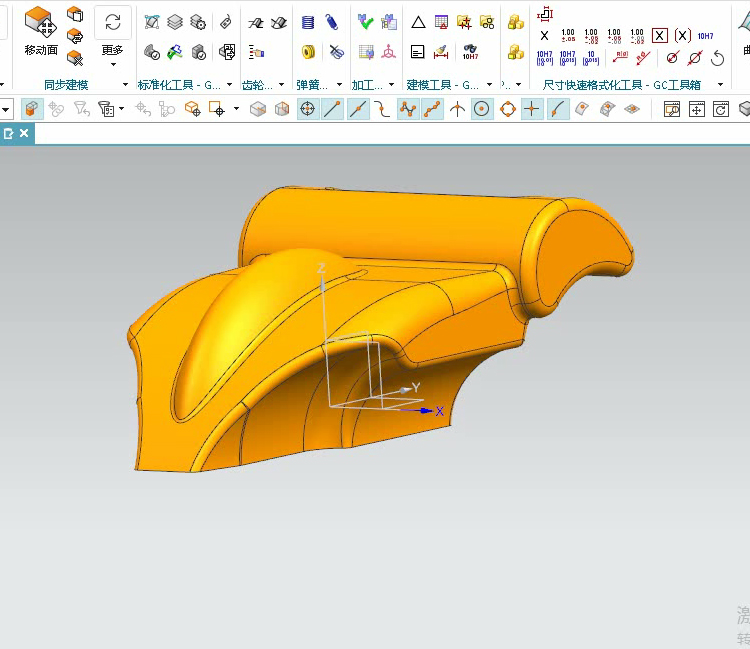This screenshot has height=649, width=750.
Task: Click the green checkmark machining icon
Action: pyautogui.click(x=365, y=22)
